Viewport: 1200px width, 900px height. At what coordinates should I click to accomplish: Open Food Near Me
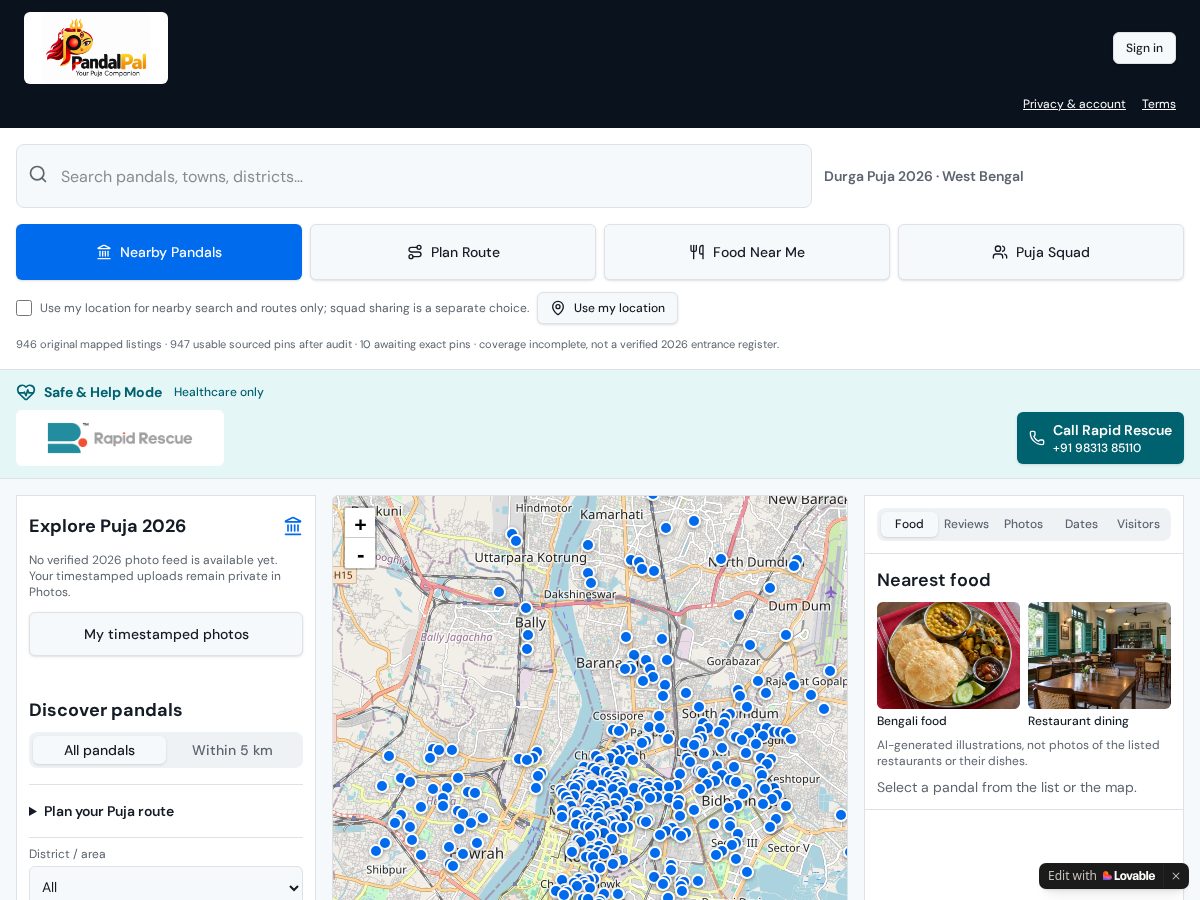click(x=747, y=252)
